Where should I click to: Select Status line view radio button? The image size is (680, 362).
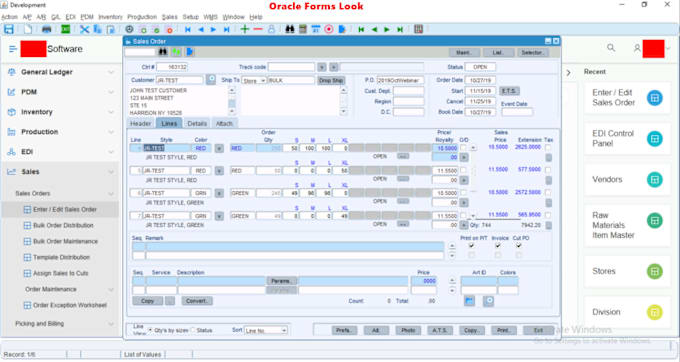pyautogui.click(x=193, y=330)
